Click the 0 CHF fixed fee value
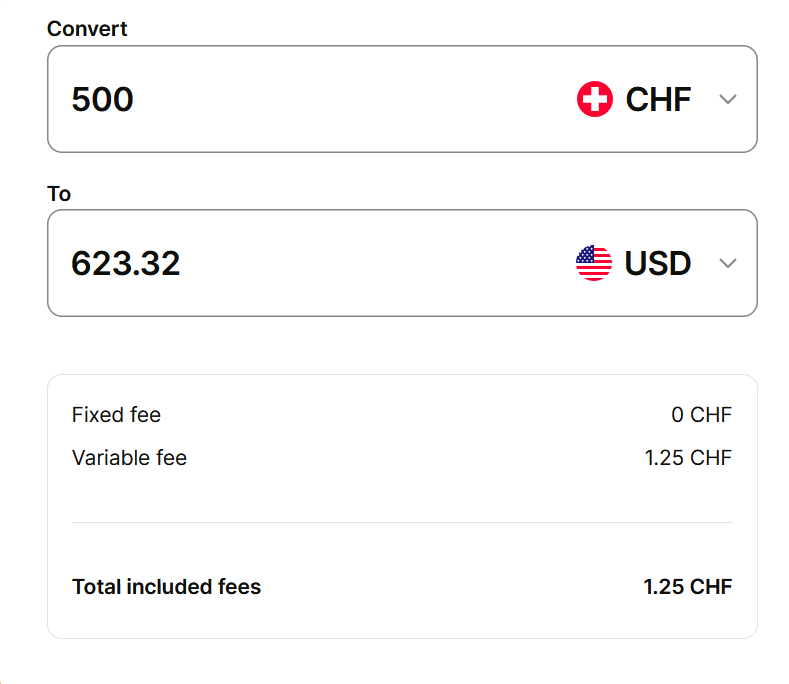 point(701,414)
